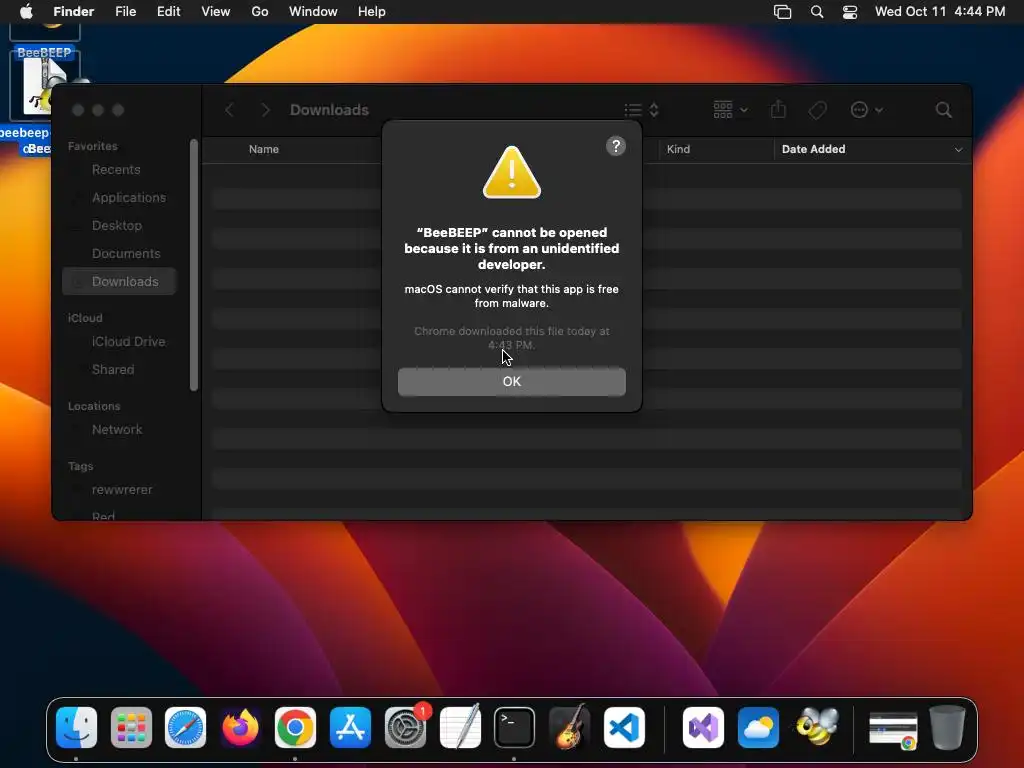The height and width of the screenshot is (768, 1024).
Task: Open Finder from the Dock
Action: [x=76, y=727]
